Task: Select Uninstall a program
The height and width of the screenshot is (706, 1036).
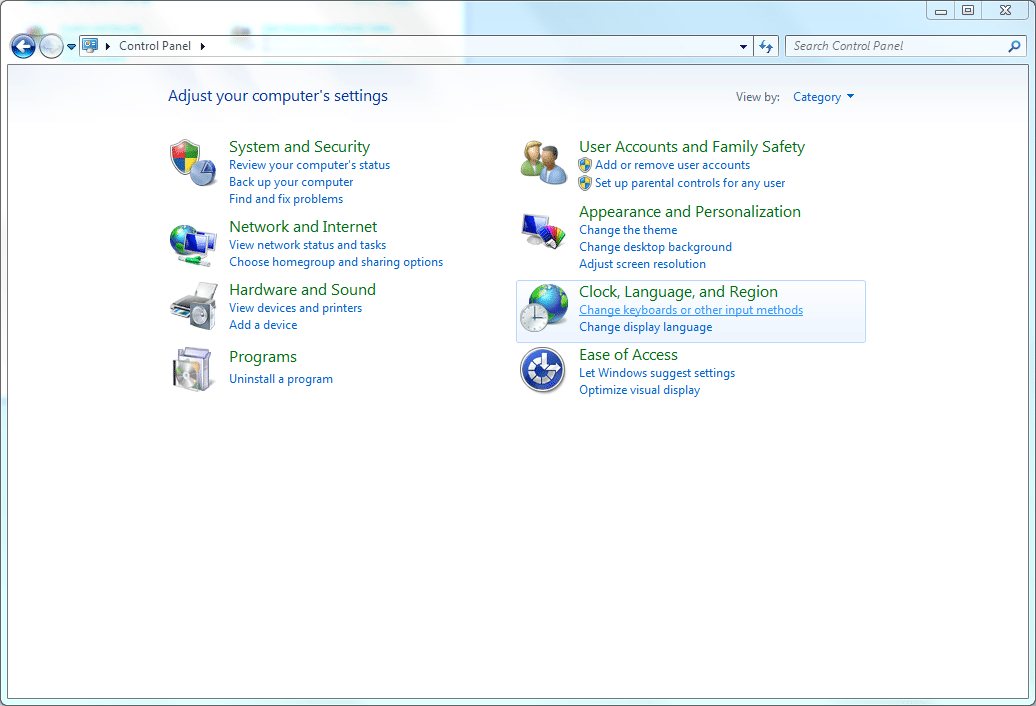Action: [x=281, y=379]
